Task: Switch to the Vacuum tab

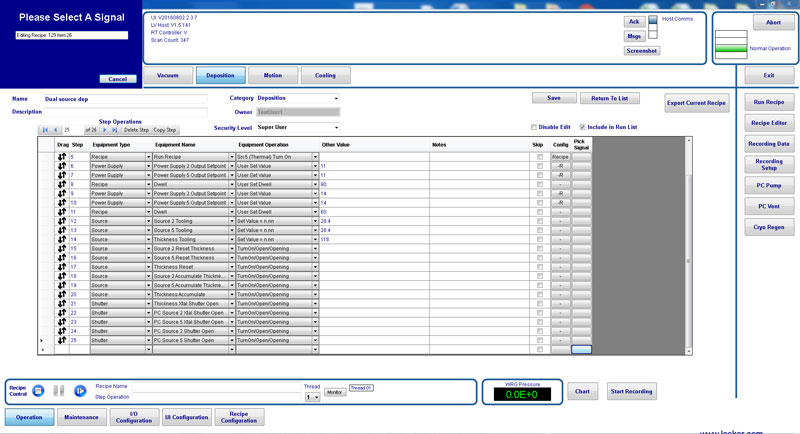Action: pos(167,75)
